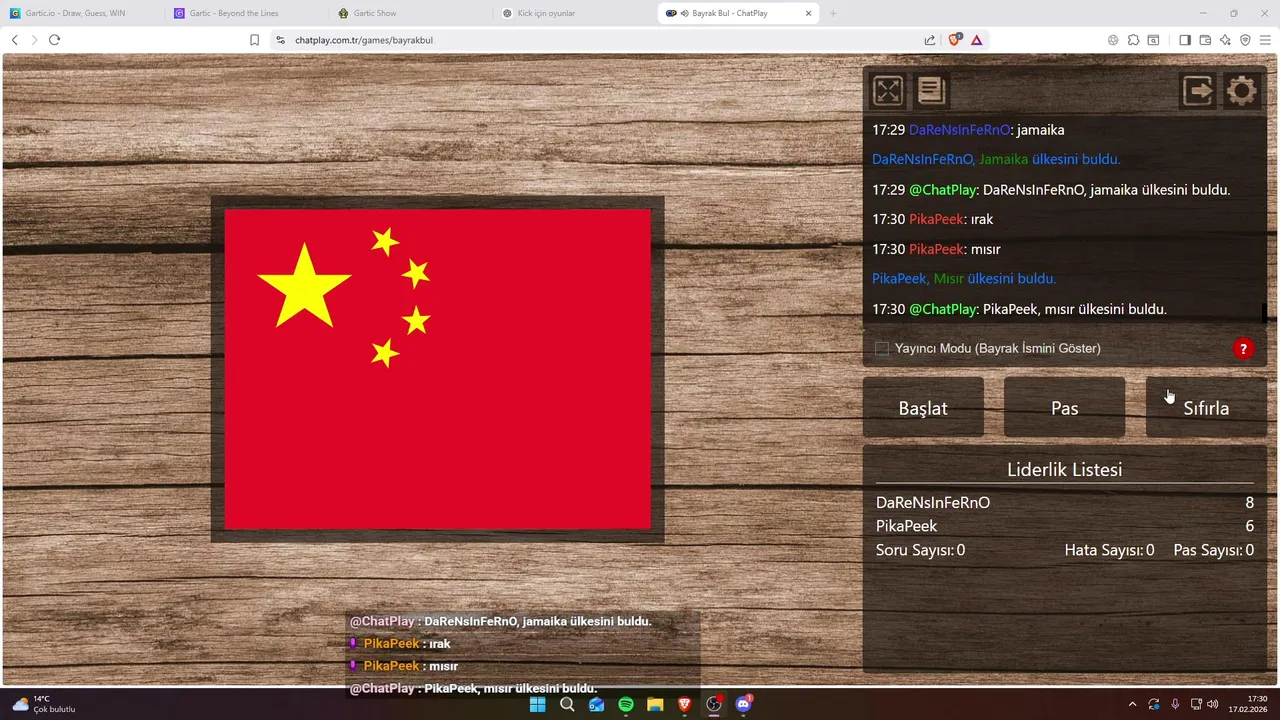
Task: Show hidden system tray icons chevron
Action: 1132,704
